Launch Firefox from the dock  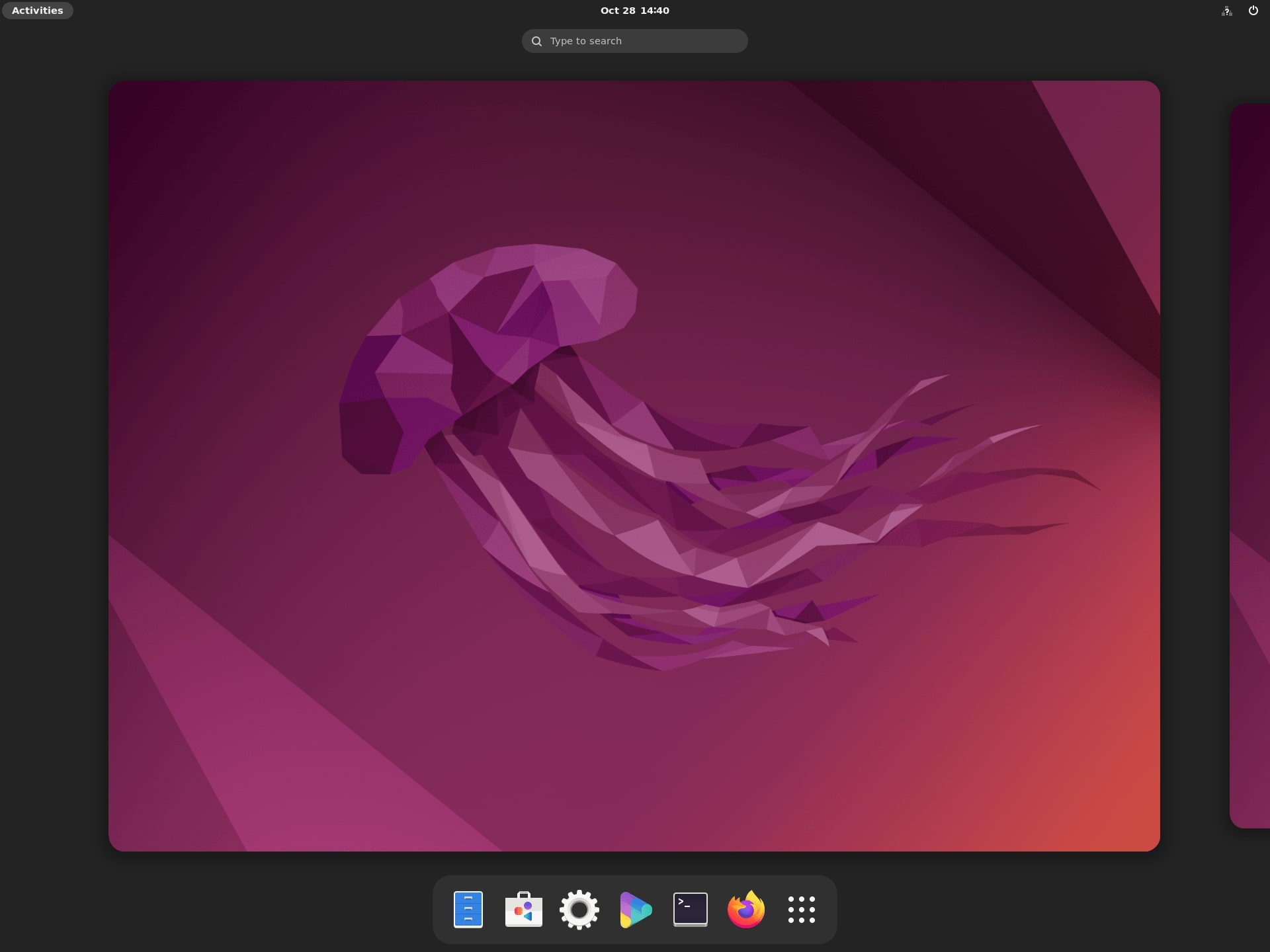(746, 910)
